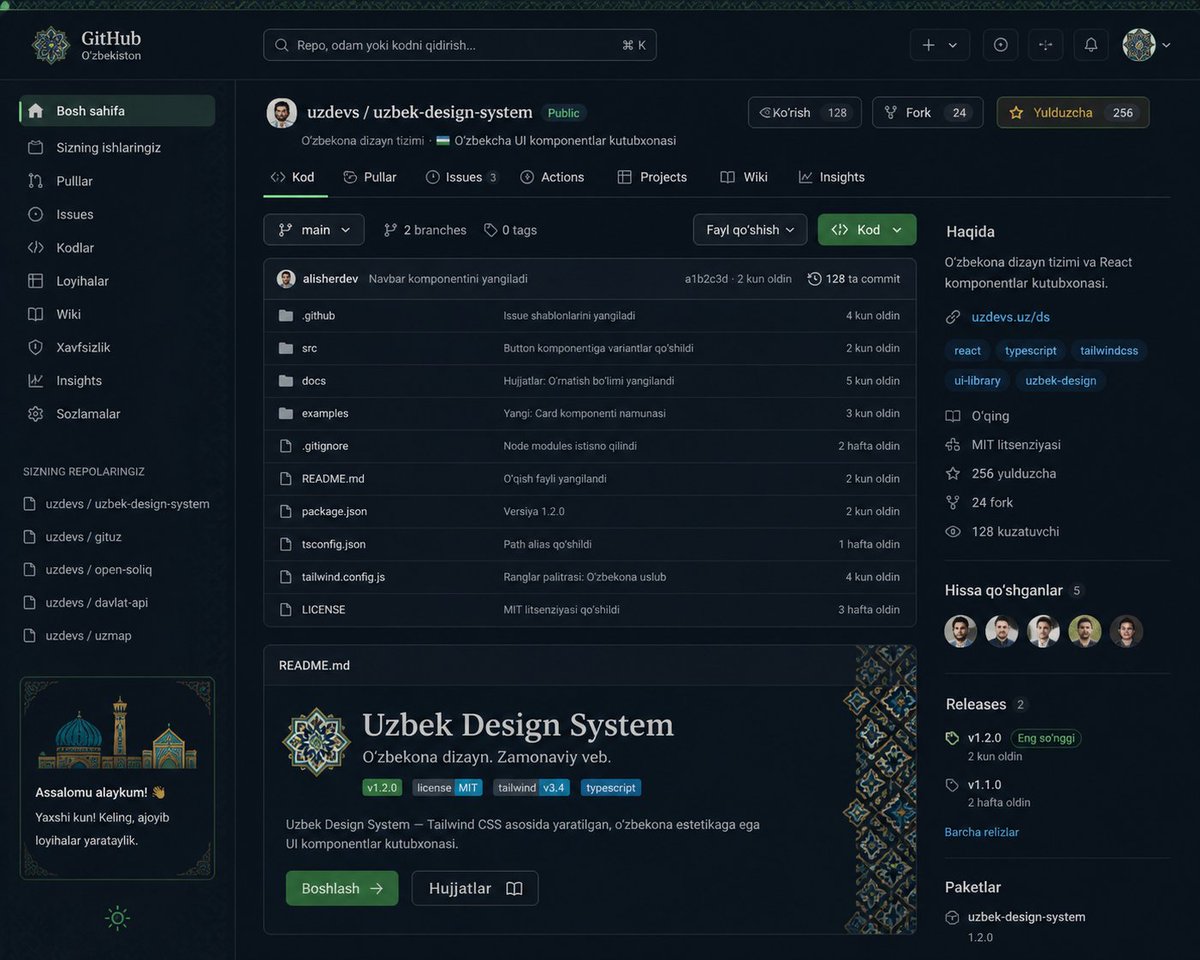1200x960 pixels.
Task: Fork the repository with Fork button
Action: click(x=928, y=113)
